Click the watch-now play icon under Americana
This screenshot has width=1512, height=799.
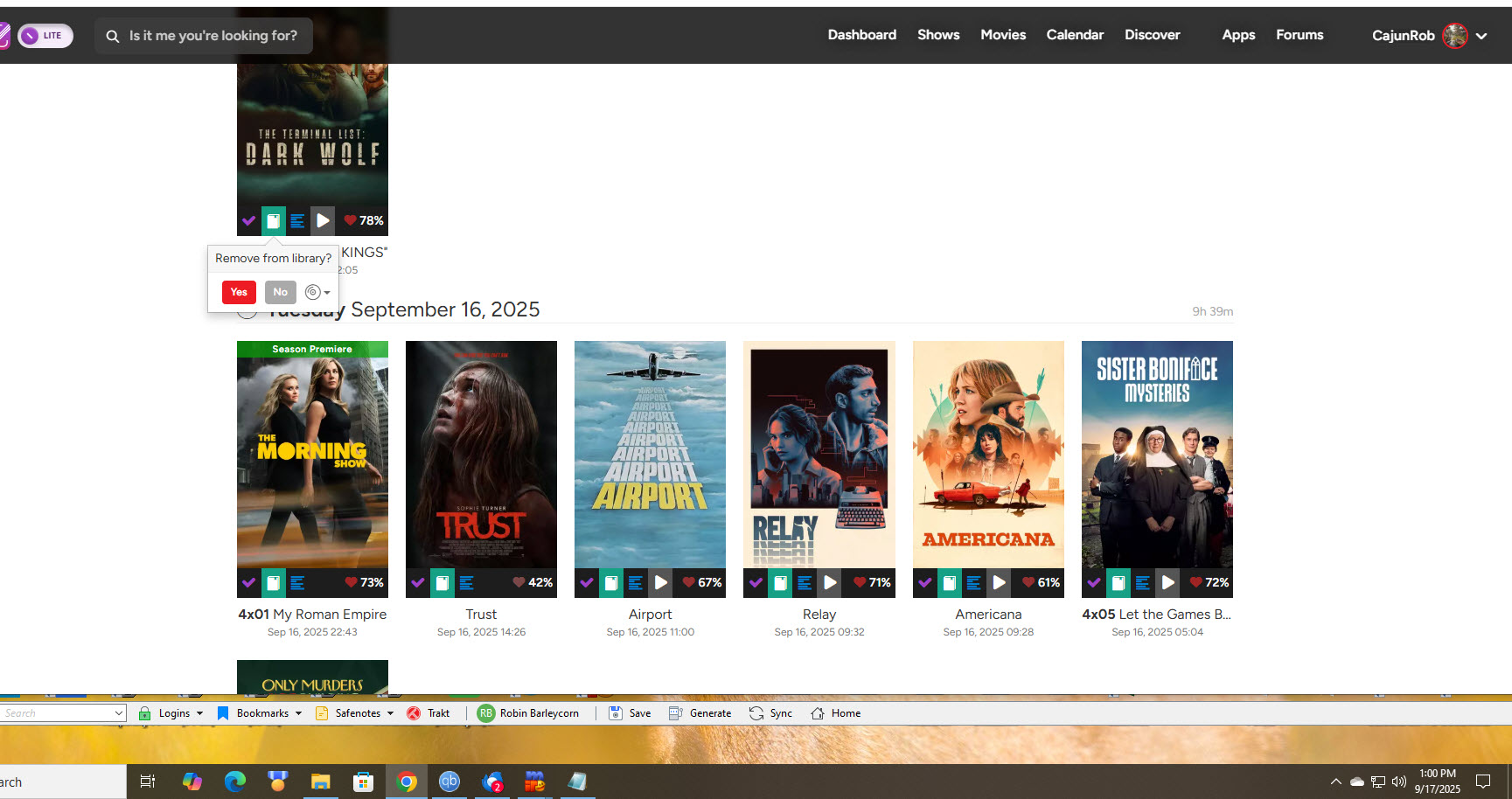coord(999,583)
